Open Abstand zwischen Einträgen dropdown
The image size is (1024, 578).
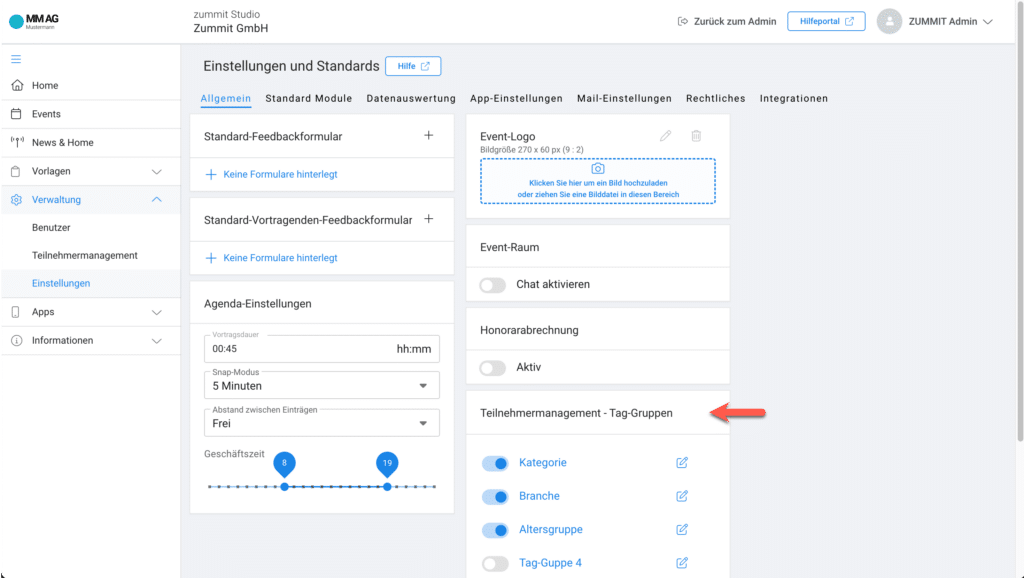(x=321, y=423)
